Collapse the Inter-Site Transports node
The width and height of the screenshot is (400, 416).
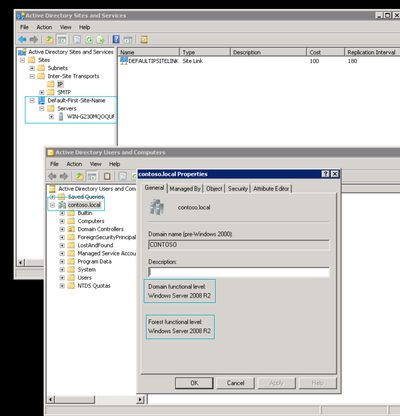[32, 76]
